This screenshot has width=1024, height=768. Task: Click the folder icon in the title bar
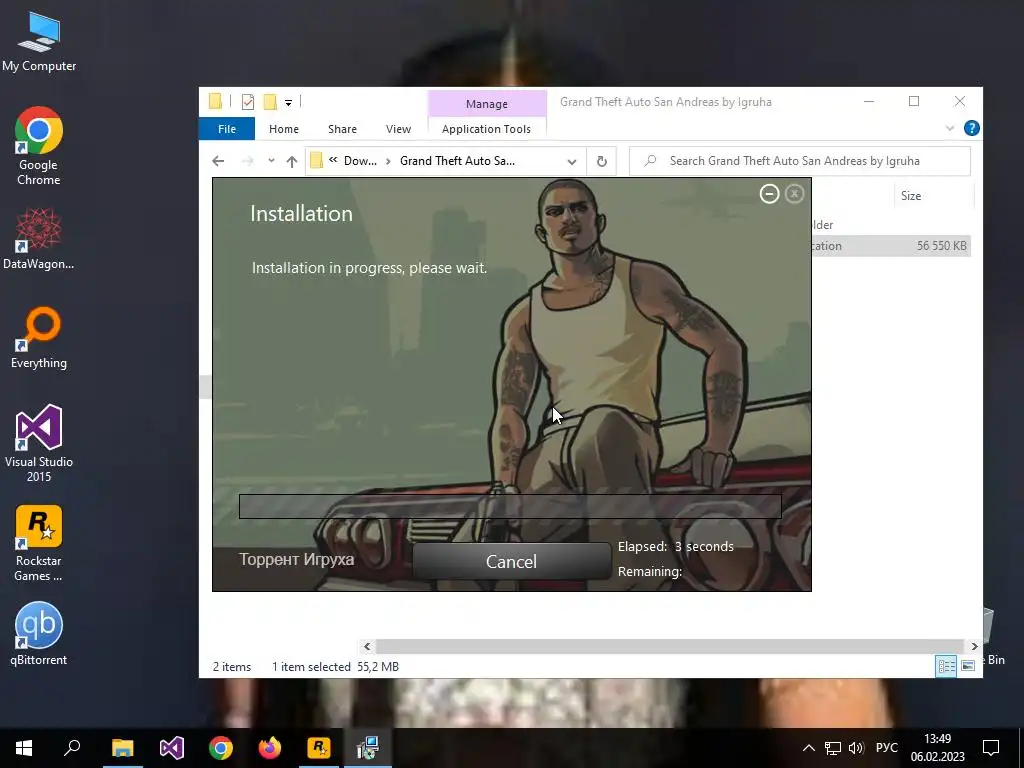click(x=215, y=101)
